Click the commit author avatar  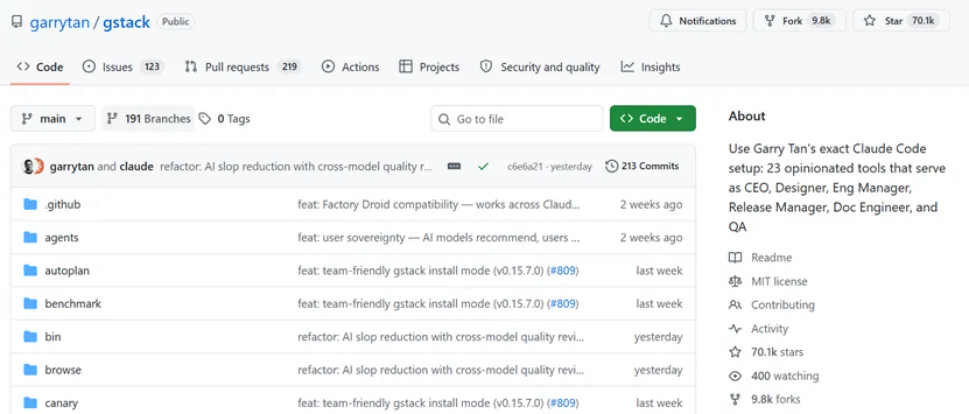pyautogui.click(x=33, y=166)
